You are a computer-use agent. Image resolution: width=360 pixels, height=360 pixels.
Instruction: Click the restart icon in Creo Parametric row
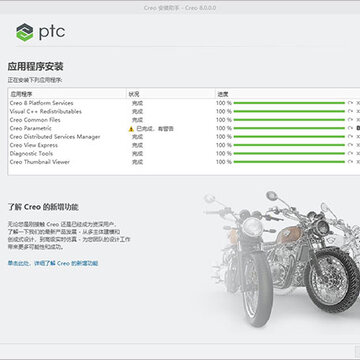pos(350,128)
